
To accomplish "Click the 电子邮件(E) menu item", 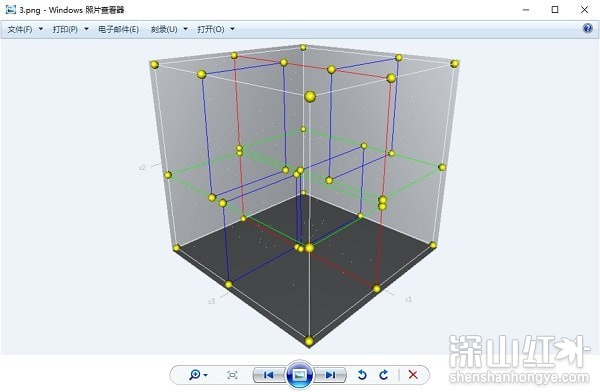I will pyautogui.click(x=118, y=29).
